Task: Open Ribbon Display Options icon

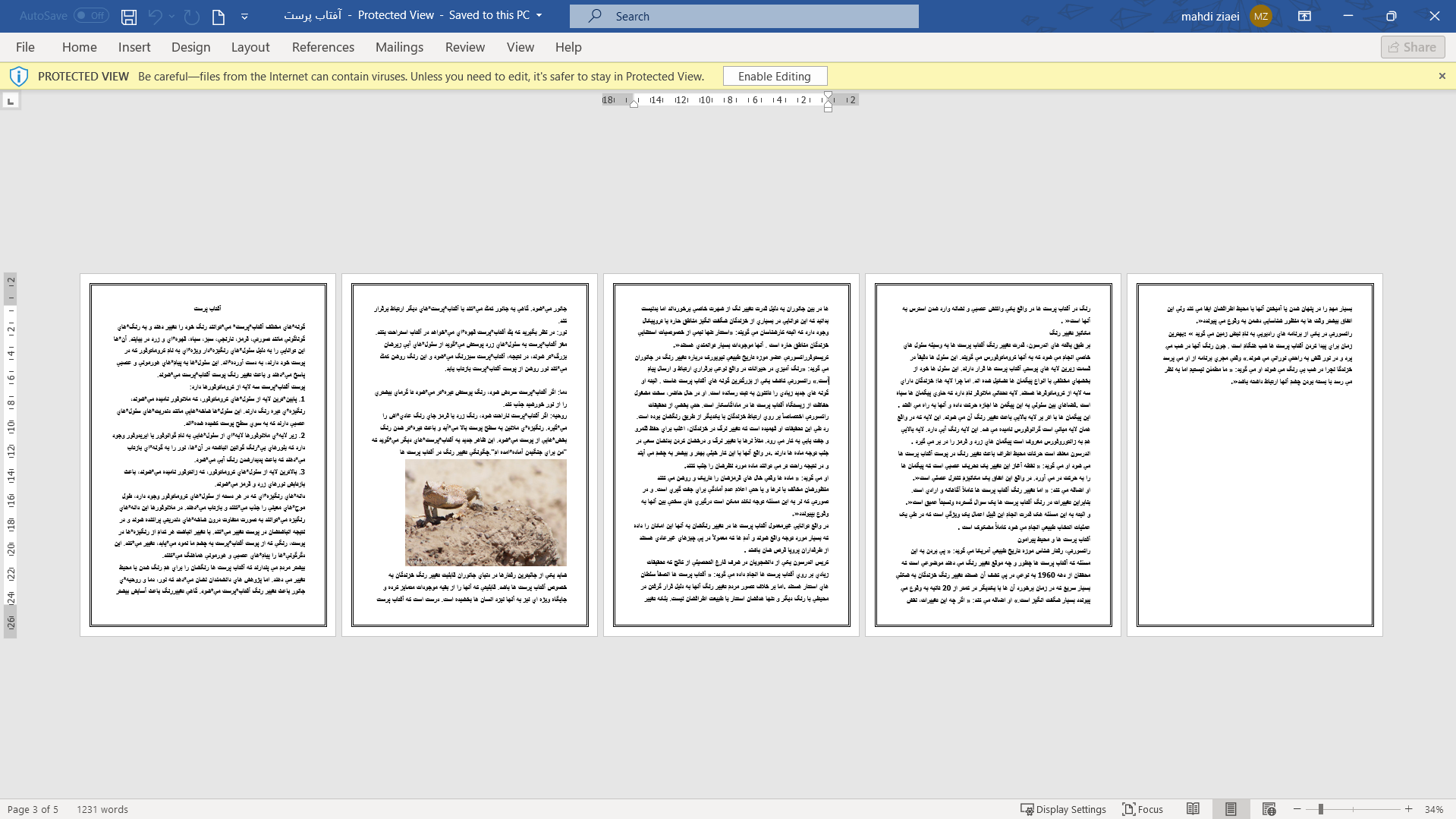Action: [1304, 16]
